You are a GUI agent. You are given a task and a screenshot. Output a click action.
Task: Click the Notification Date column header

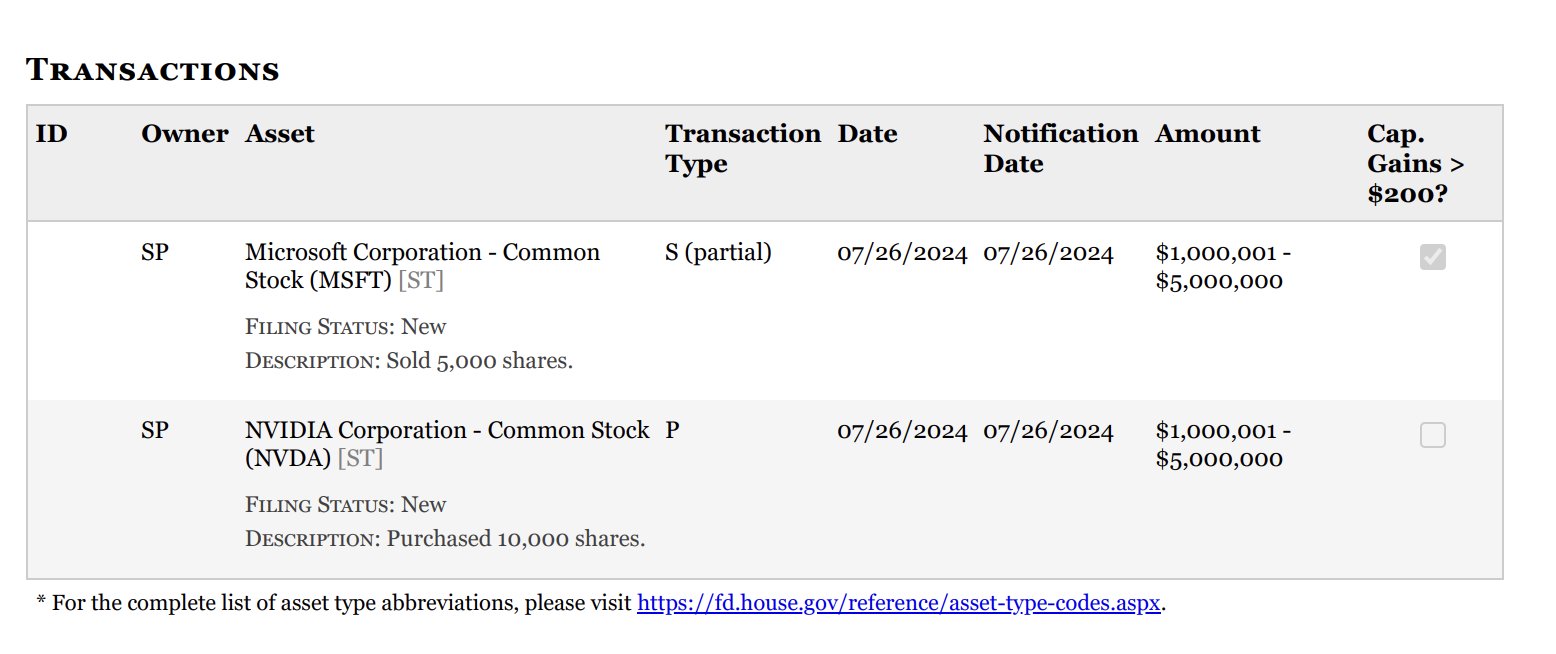pyautogui.click(x=1060, y=148)
